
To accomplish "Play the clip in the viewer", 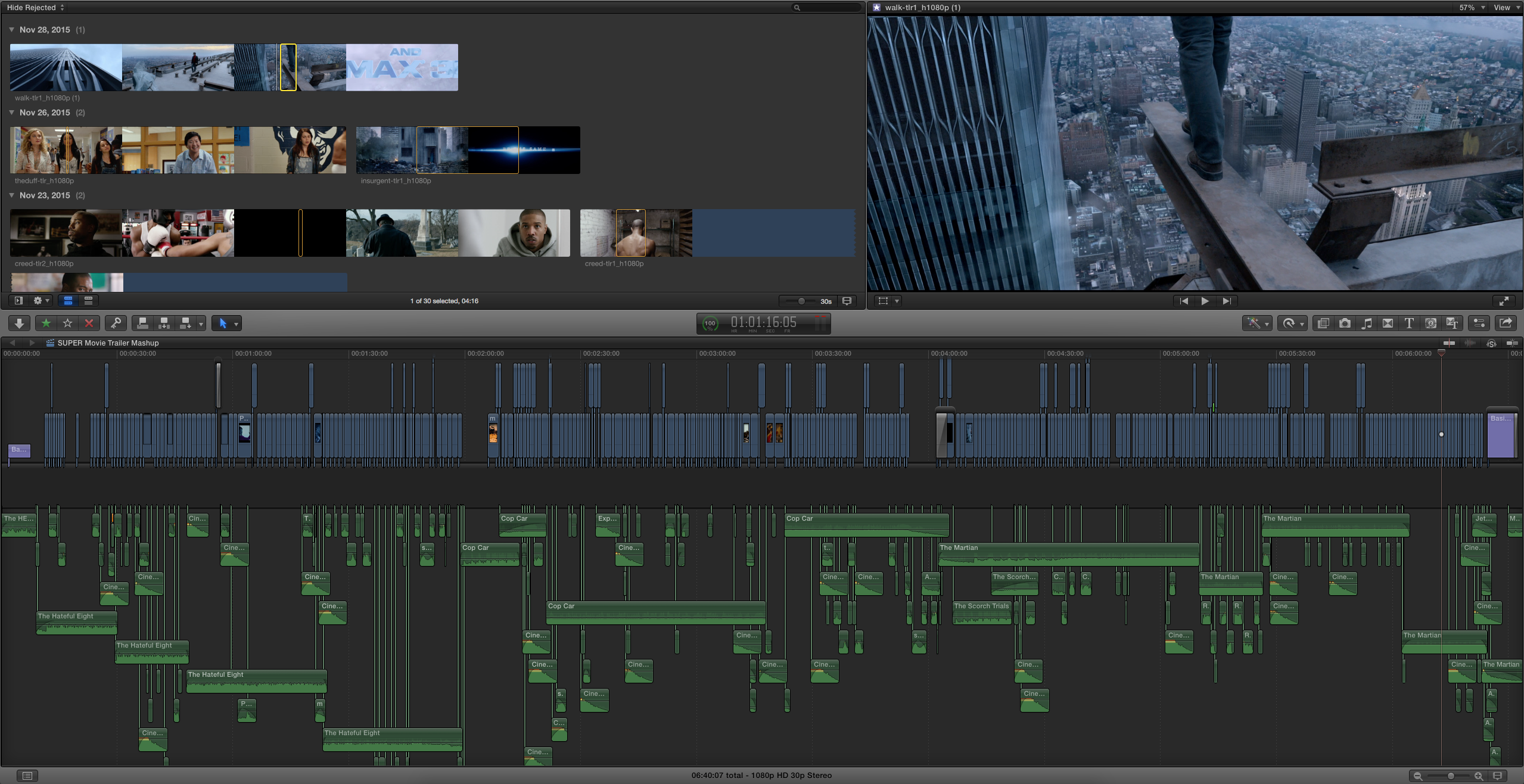I will pyautogui.click(x=1205, y=301).
